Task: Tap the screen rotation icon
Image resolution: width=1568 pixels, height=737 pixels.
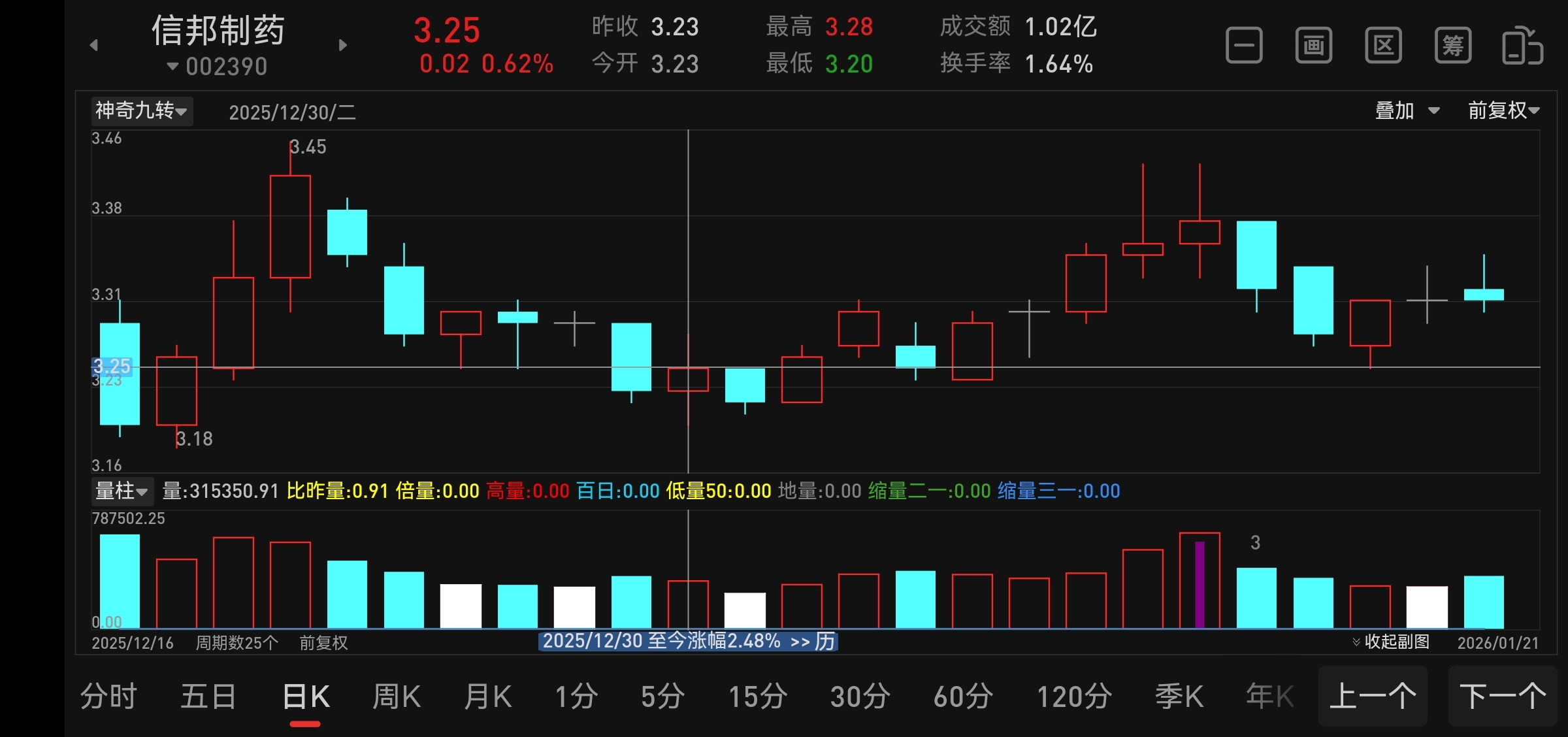Action: click(1522, 46)
